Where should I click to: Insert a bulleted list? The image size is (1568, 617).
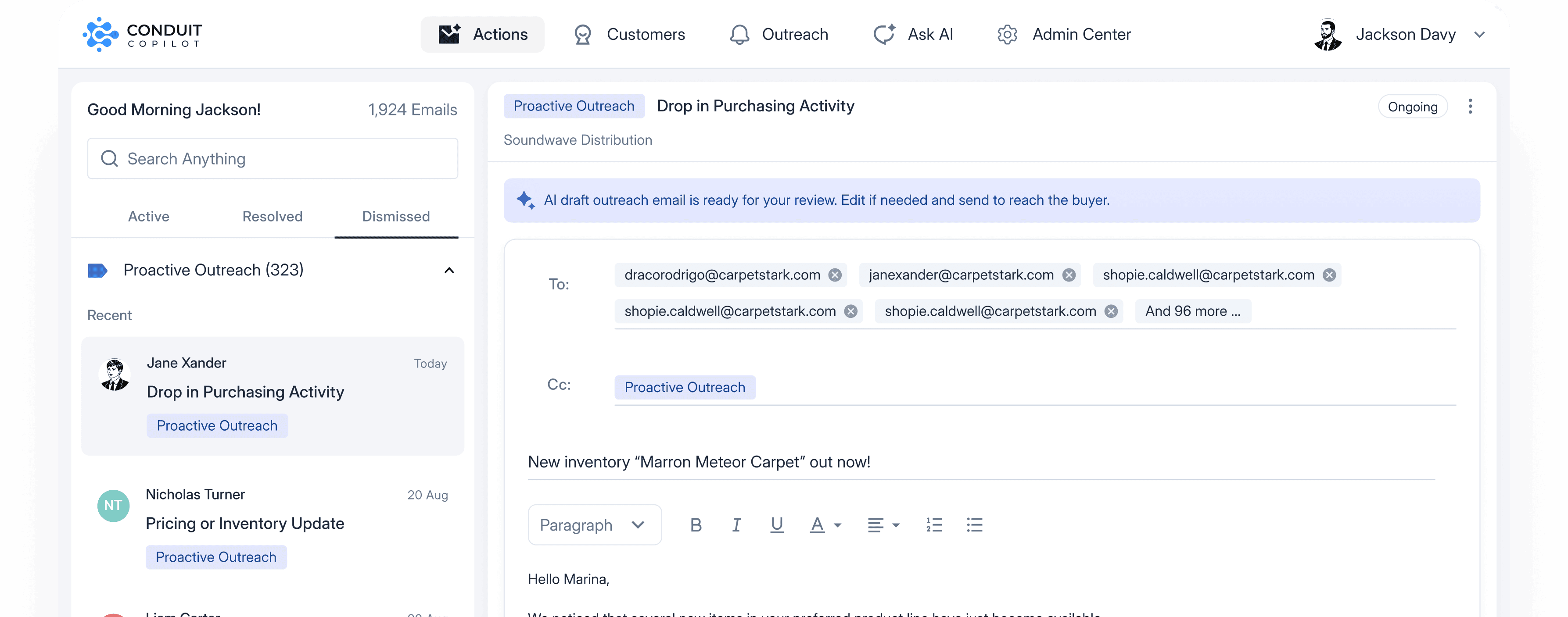click(x=974, y=524)
